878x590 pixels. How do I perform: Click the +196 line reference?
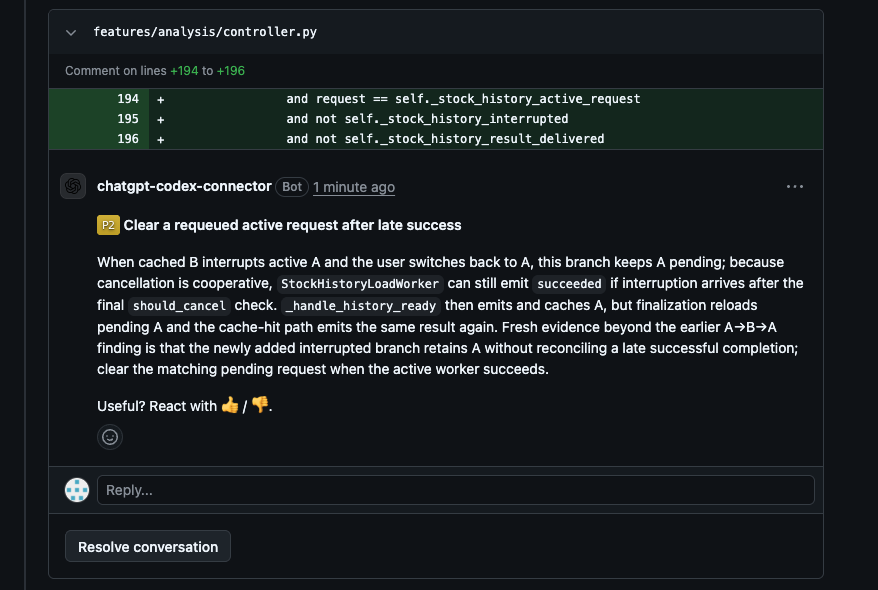point(231,71)
